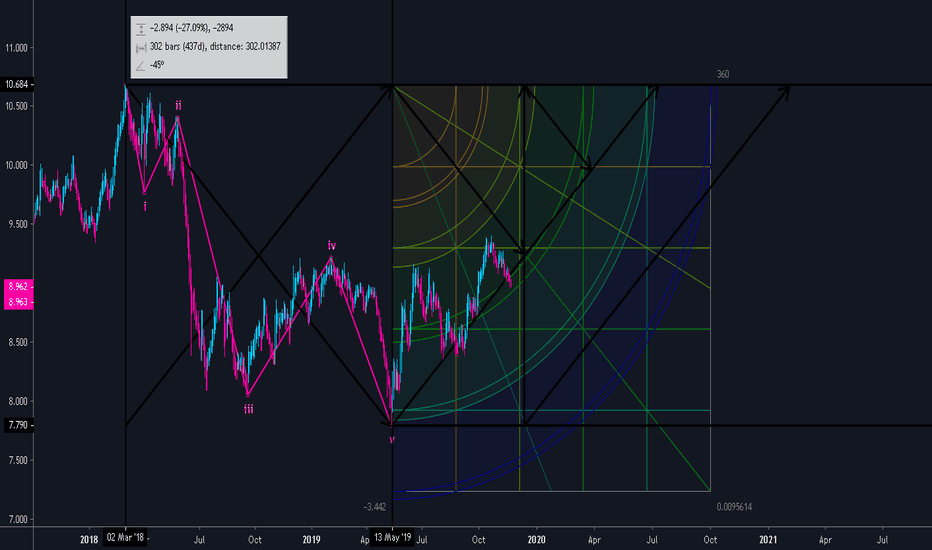Click the 10.000 price axis tick
932x550 pixels.
[x=17, y=165]
